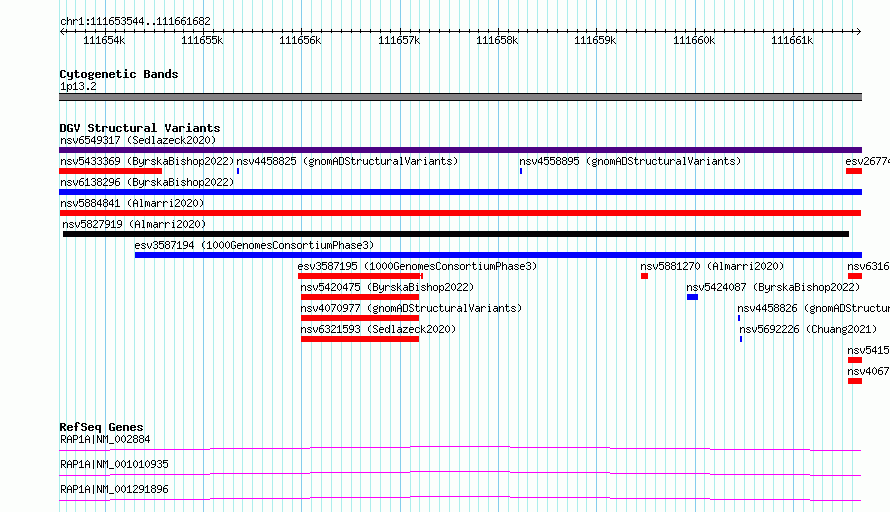Select the purple nsv6549317 variant bar
The height and width of the screenshot is (512, 890).
[x=460, y=150]
